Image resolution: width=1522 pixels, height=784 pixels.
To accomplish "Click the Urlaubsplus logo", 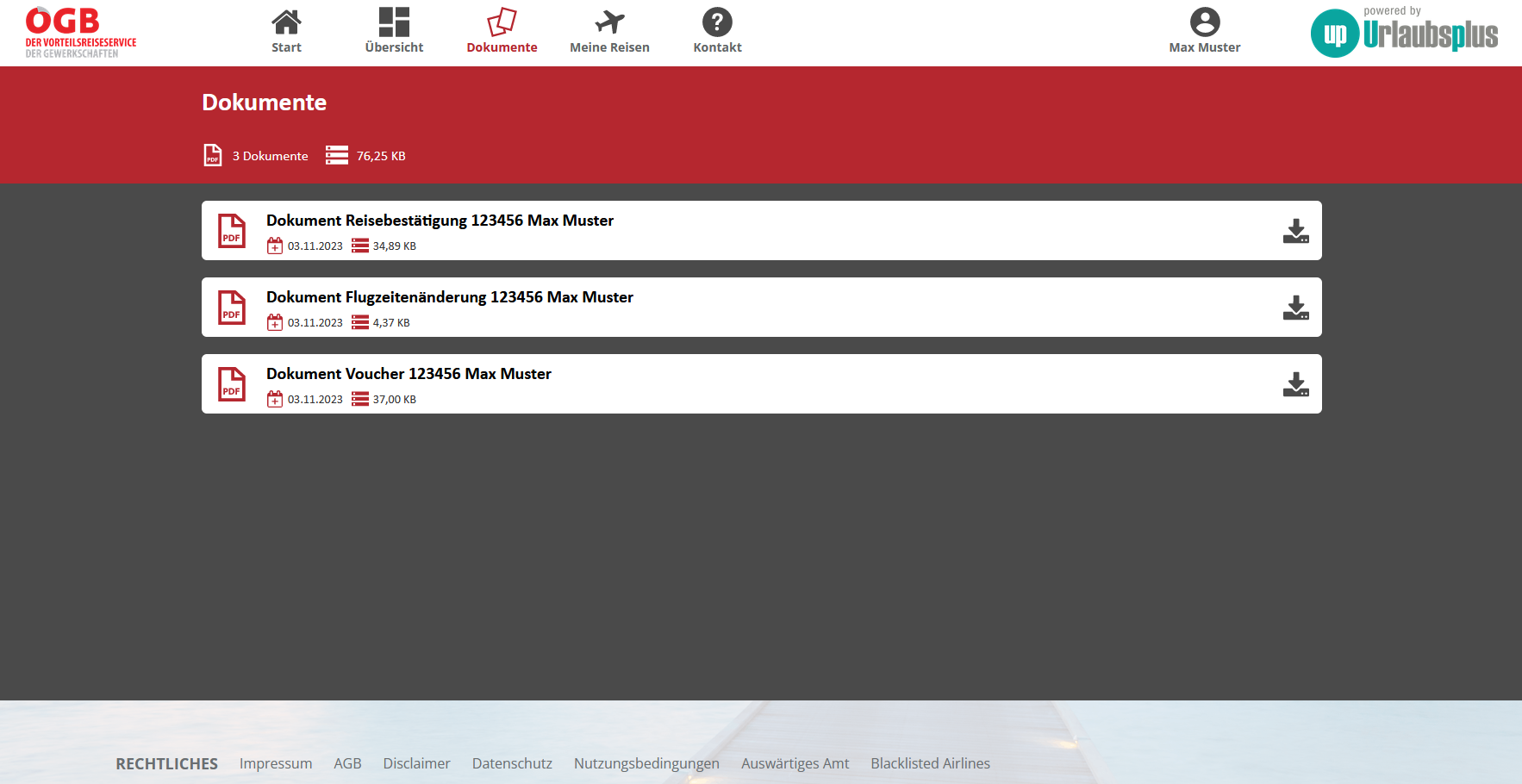I will coord(1404,33).
